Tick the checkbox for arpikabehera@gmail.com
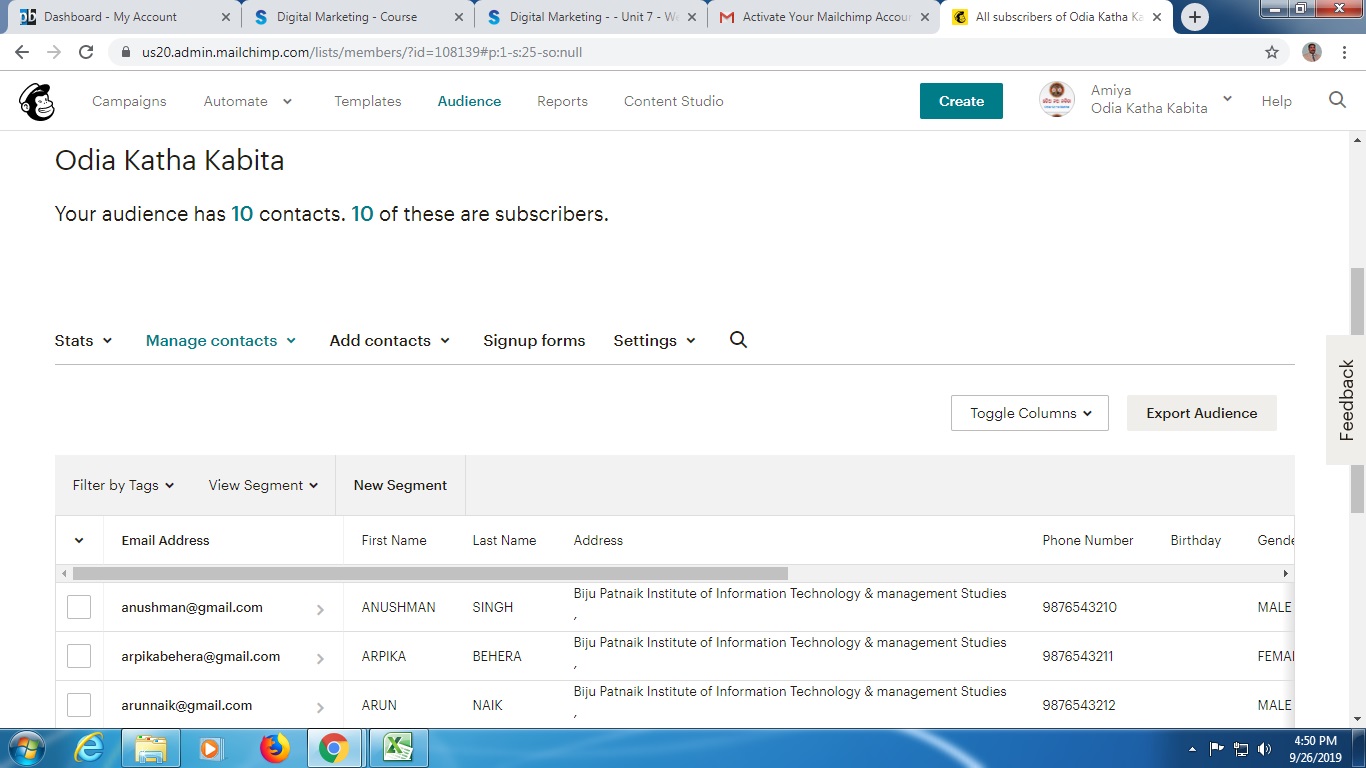The image size is (1366, 768). [x=79, y=656]
